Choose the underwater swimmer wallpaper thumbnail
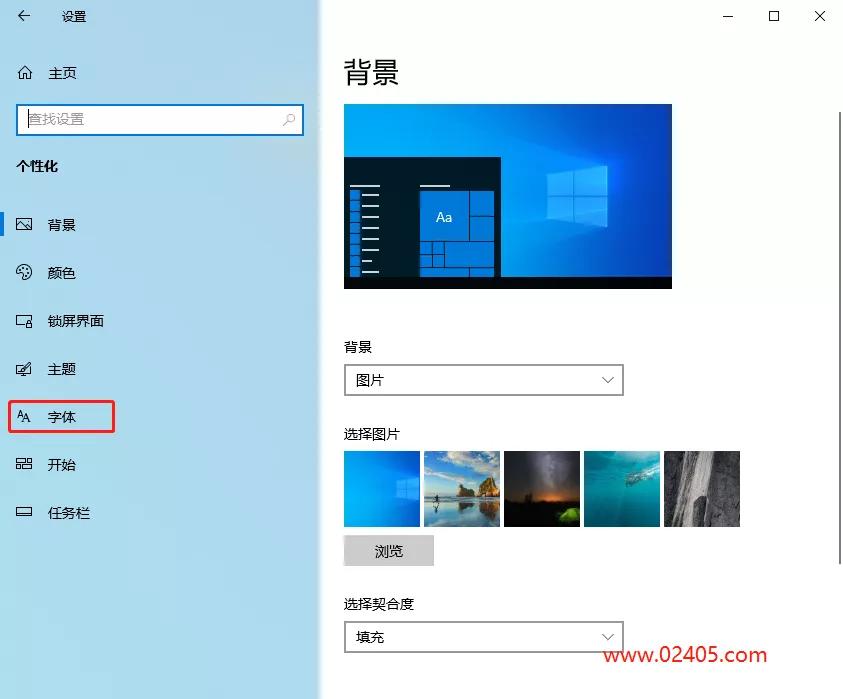843x699 pixels. (x=622, y=489)
